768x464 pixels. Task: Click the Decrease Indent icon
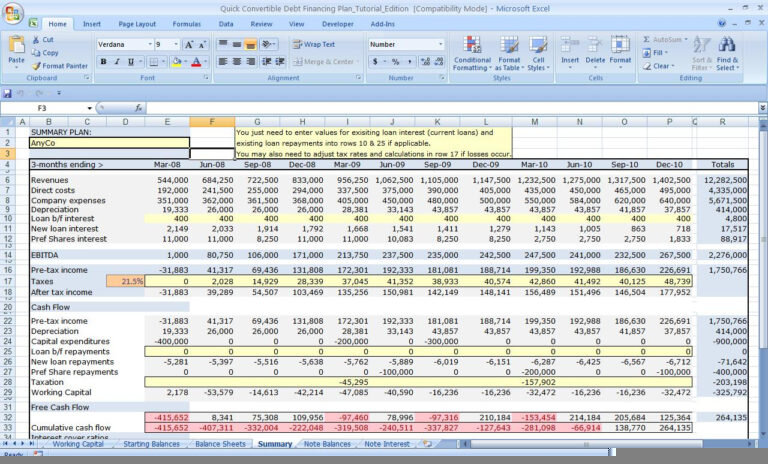[266, 62]
